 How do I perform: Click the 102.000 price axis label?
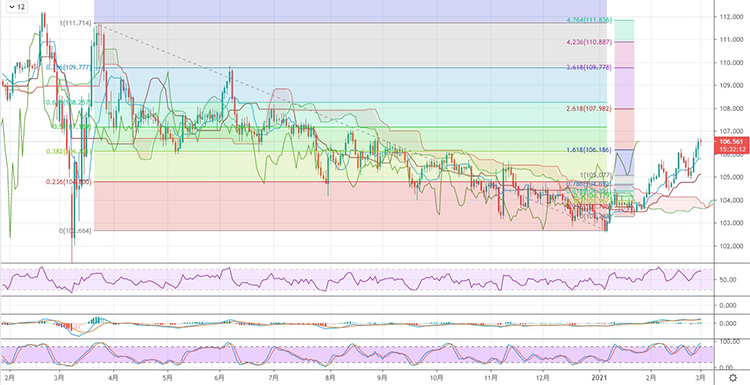click(x=731, y=246)
